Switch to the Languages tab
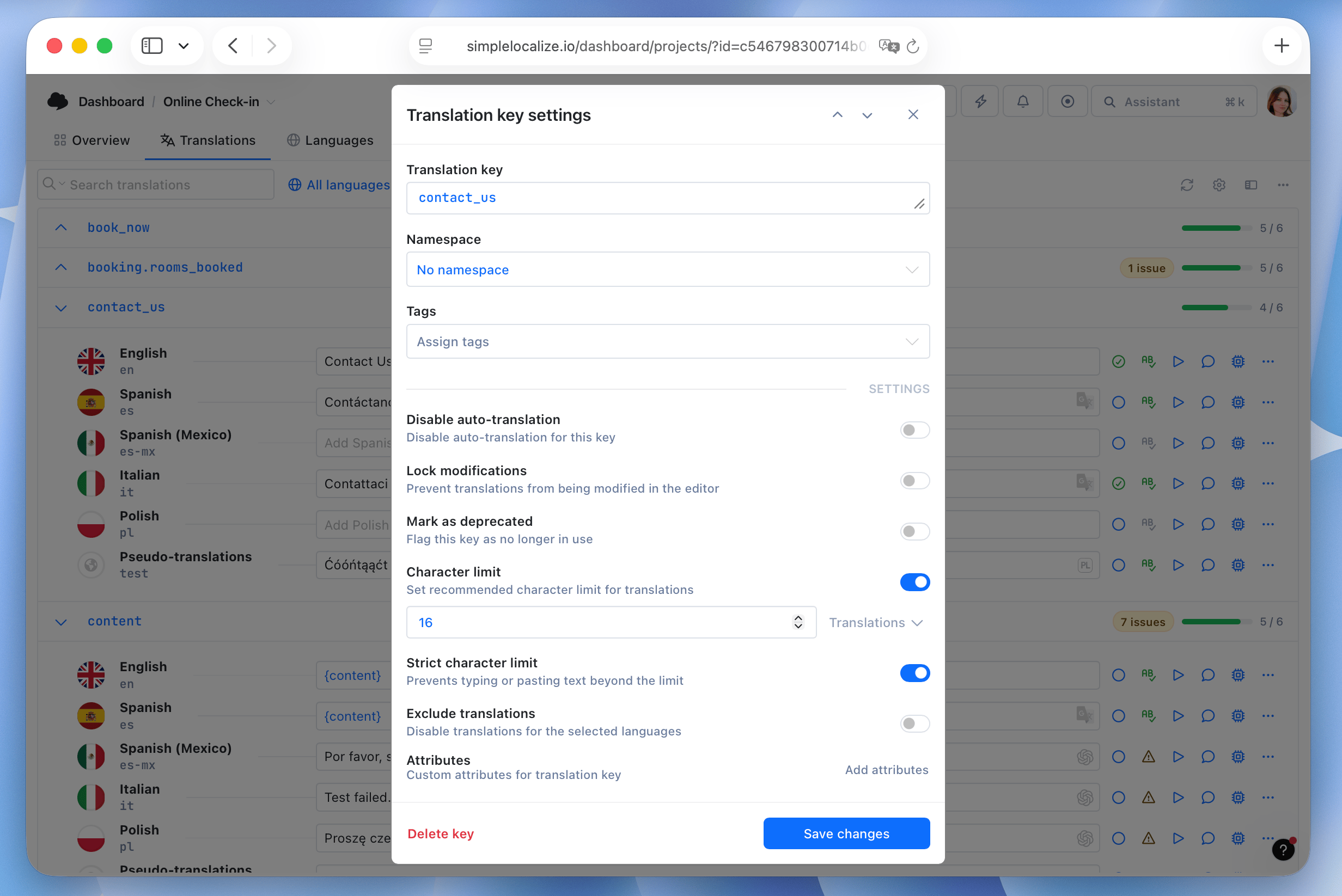This screenshot has height=896, width=1342. pyautogui.click(x=330, y=140)
